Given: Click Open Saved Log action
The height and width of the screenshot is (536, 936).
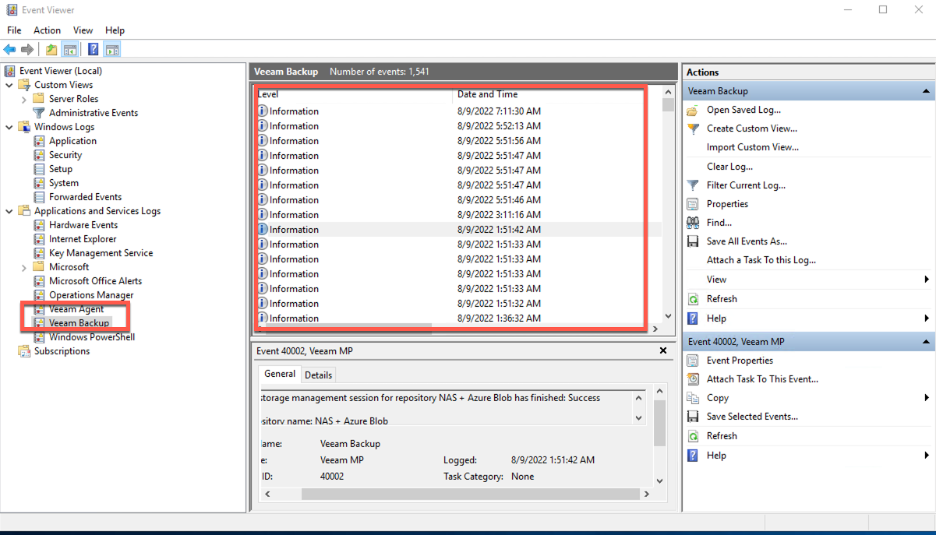Looking at the screenshot, I should [743, 110].
